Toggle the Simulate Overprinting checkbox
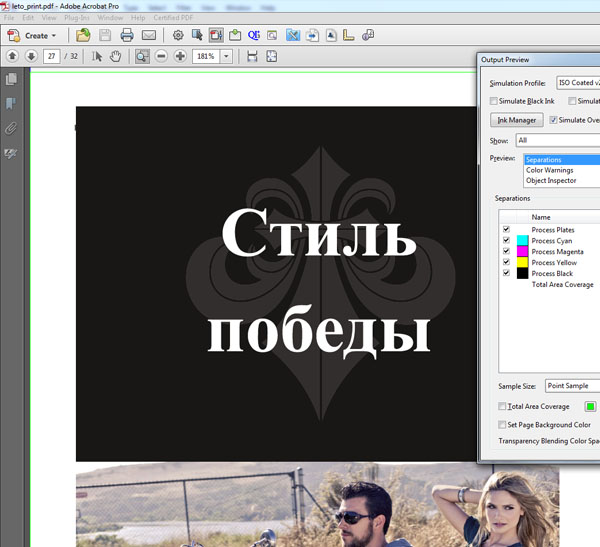 point(553,120)
